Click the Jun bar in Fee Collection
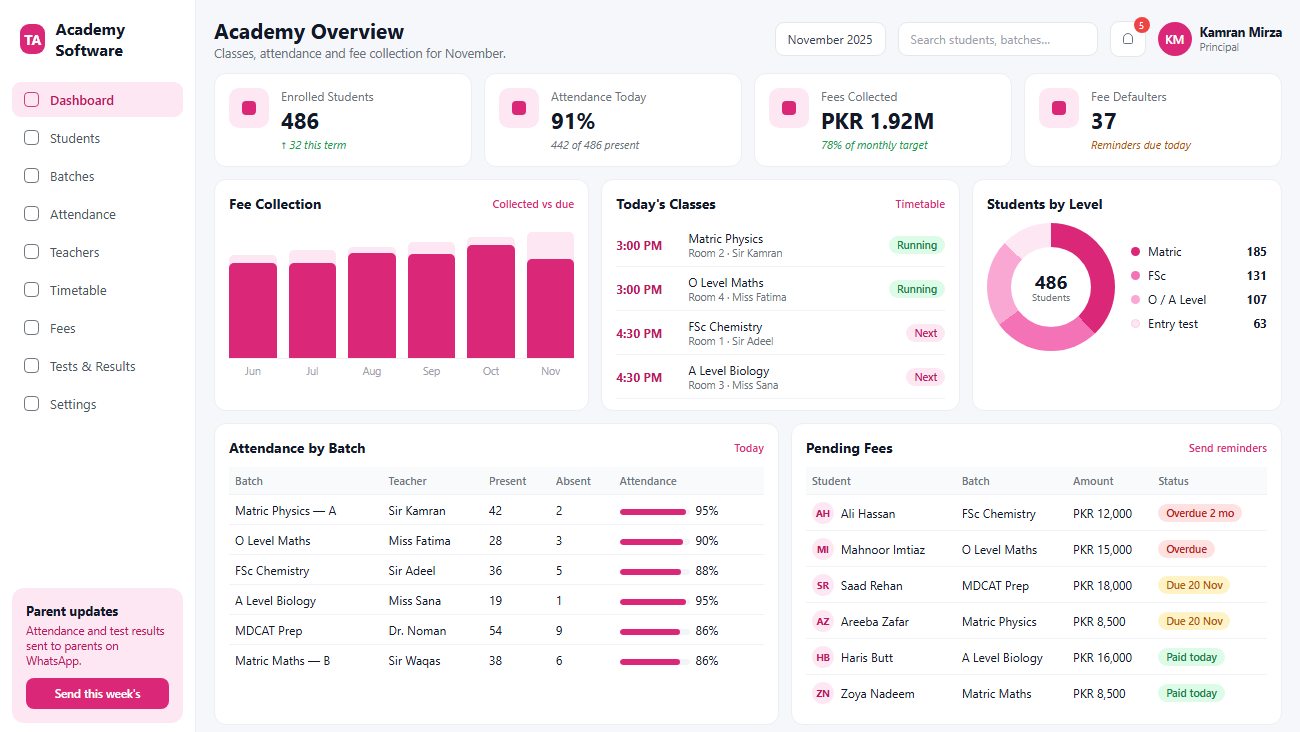This screenshot has height=732, width=1300. [253, 310]
